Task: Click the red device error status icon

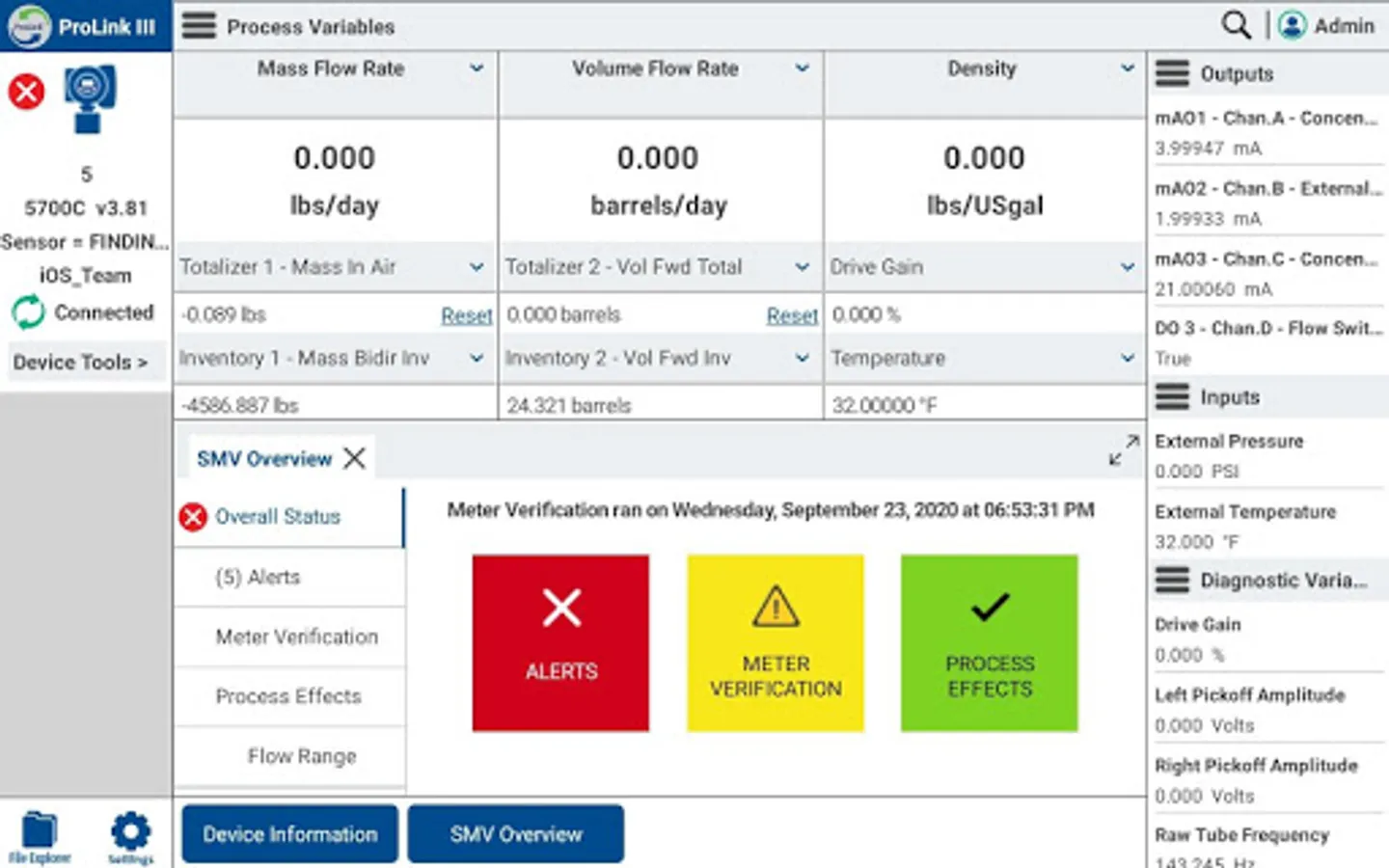Action: pyautogui.click(x=26, y=92)
